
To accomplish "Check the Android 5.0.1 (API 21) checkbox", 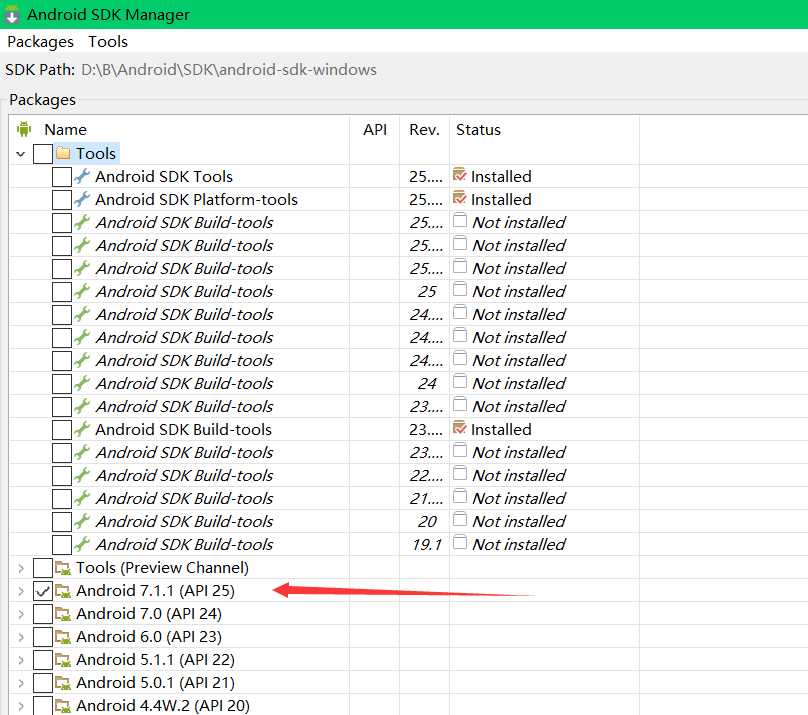I will (43, 683).
